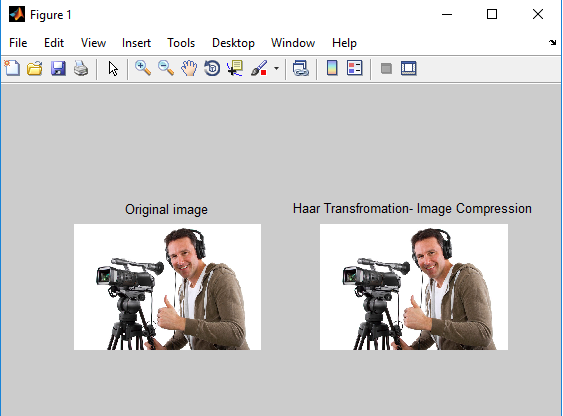Open the Tools menu
The image size is (563, 416).
pyautogui.click(x=181, y=43)
